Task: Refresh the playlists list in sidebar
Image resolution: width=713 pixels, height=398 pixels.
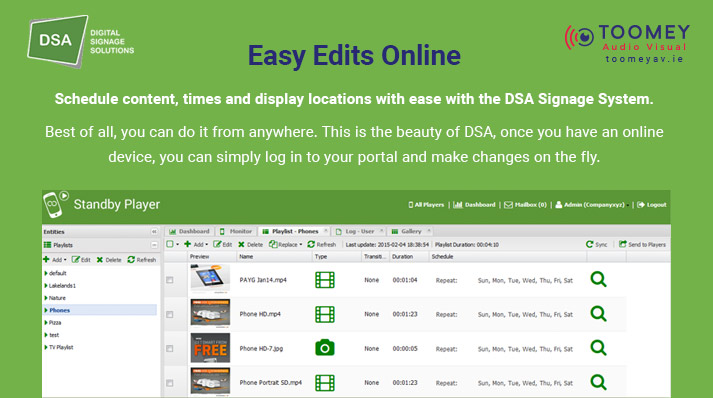Action: coord(141,260)
